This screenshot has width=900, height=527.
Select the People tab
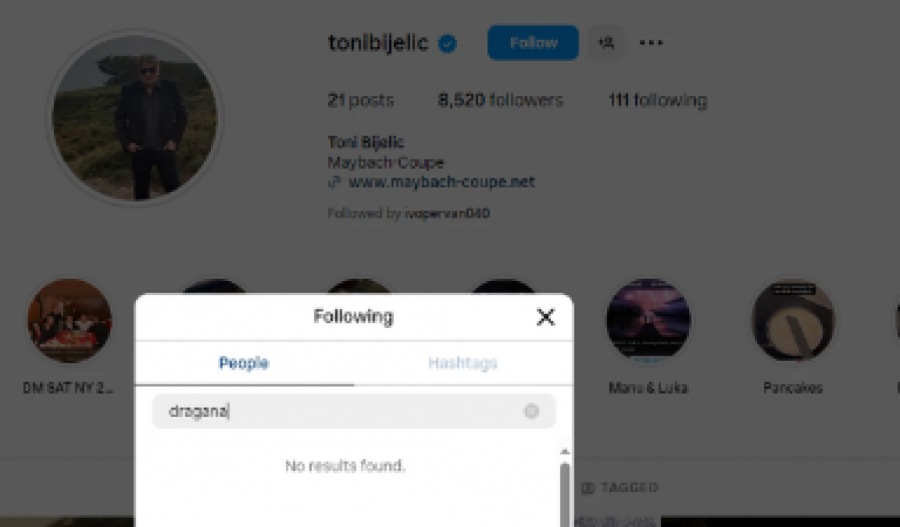coord(244,363)
